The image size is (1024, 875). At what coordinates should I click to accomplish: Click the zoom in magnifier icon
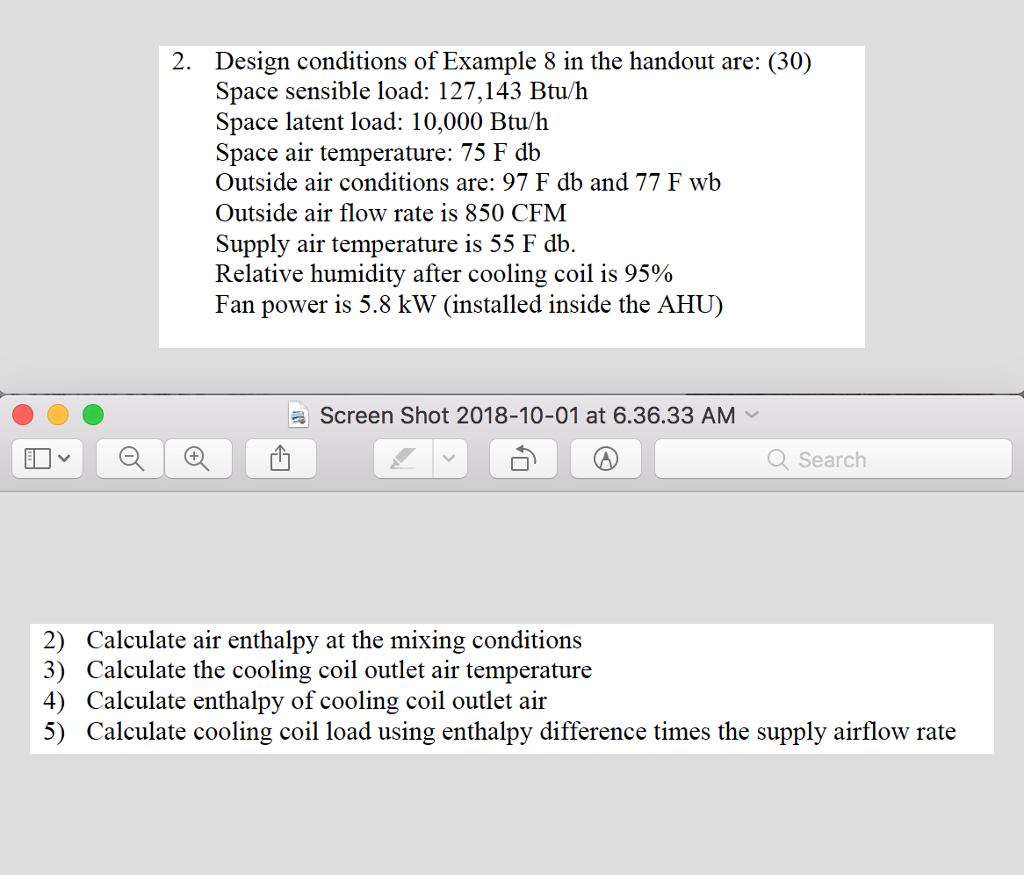tap(197, 458)
